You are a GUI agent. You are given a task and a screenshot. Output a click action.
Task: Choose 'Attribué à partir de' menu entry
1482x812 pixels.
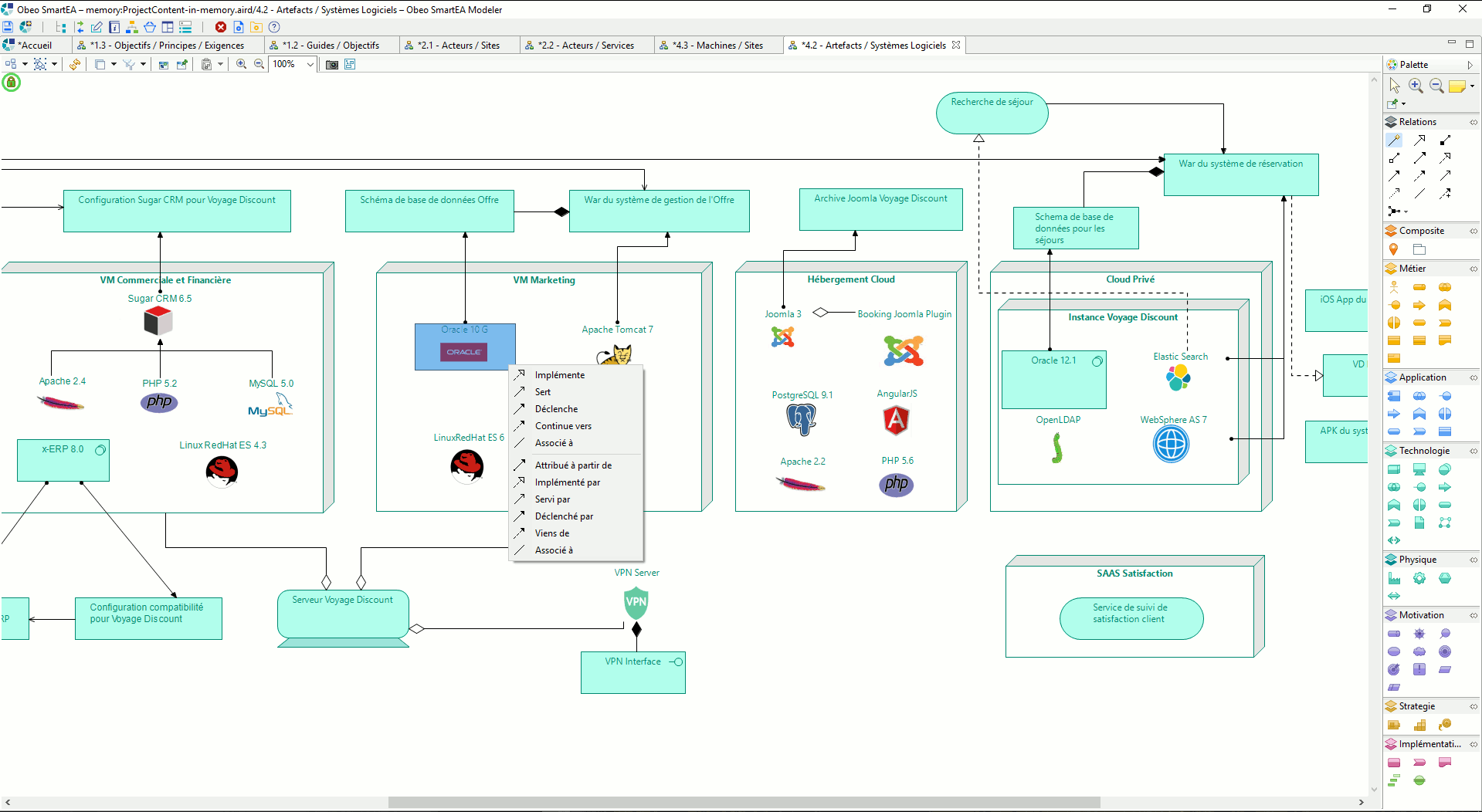(x=575, y=465)
